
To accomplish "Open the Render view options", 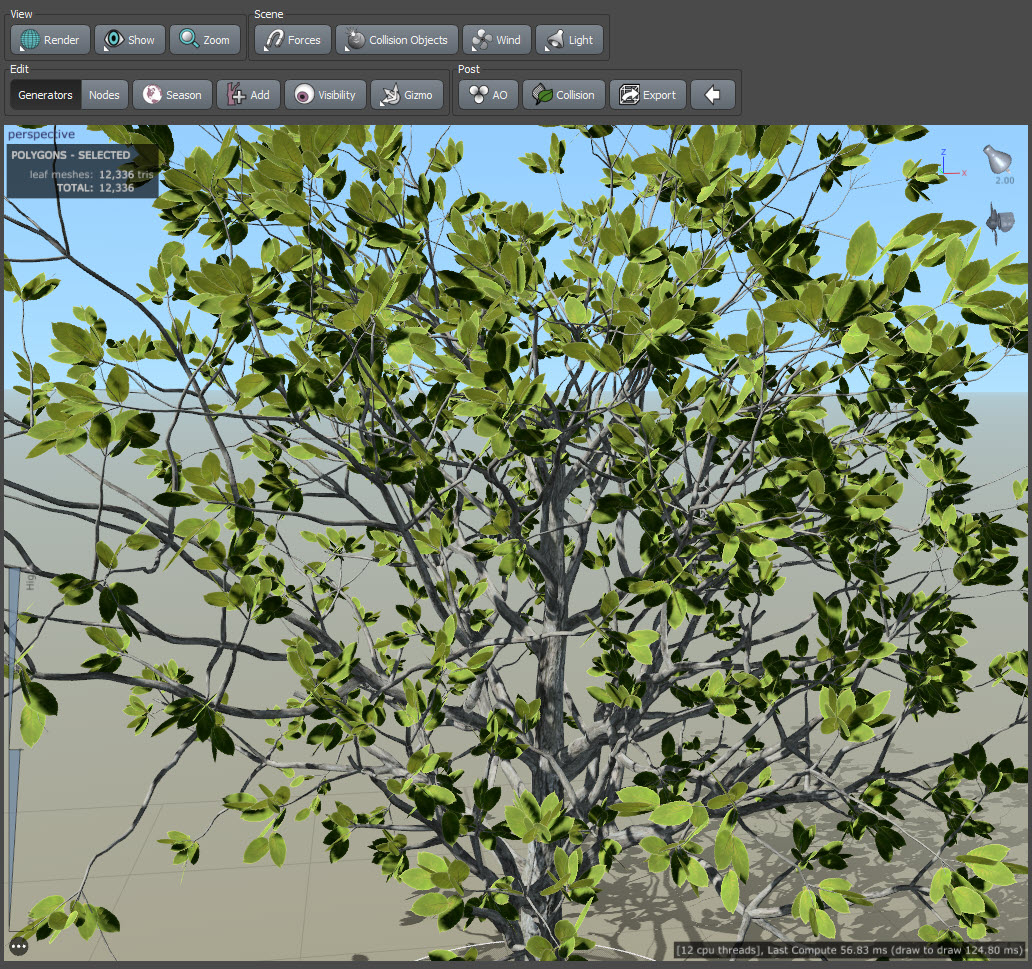I will tap(50, 39).
